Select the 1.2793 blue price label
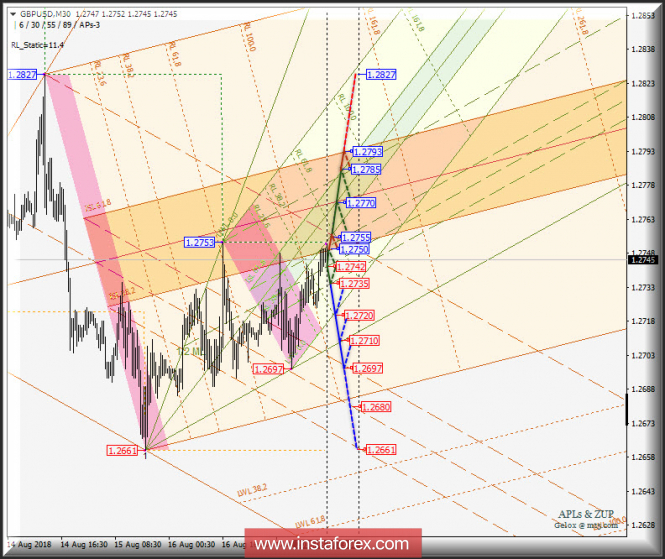 pyautogui.click(x=368, y=151)
